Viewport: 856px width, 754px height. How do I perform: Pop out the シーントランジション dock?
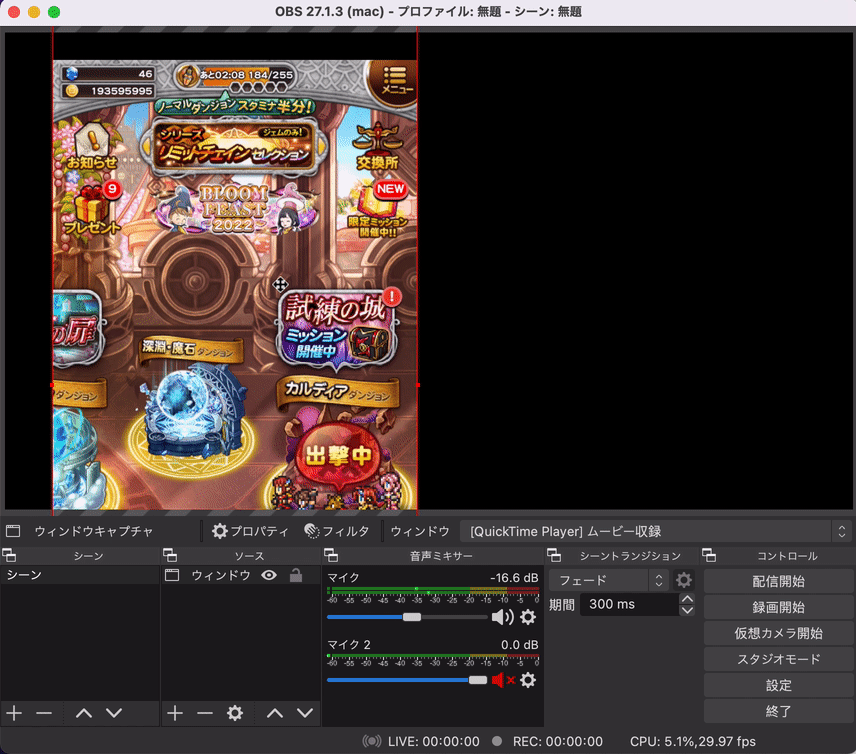pyautogui.click(x=554, y=556)
